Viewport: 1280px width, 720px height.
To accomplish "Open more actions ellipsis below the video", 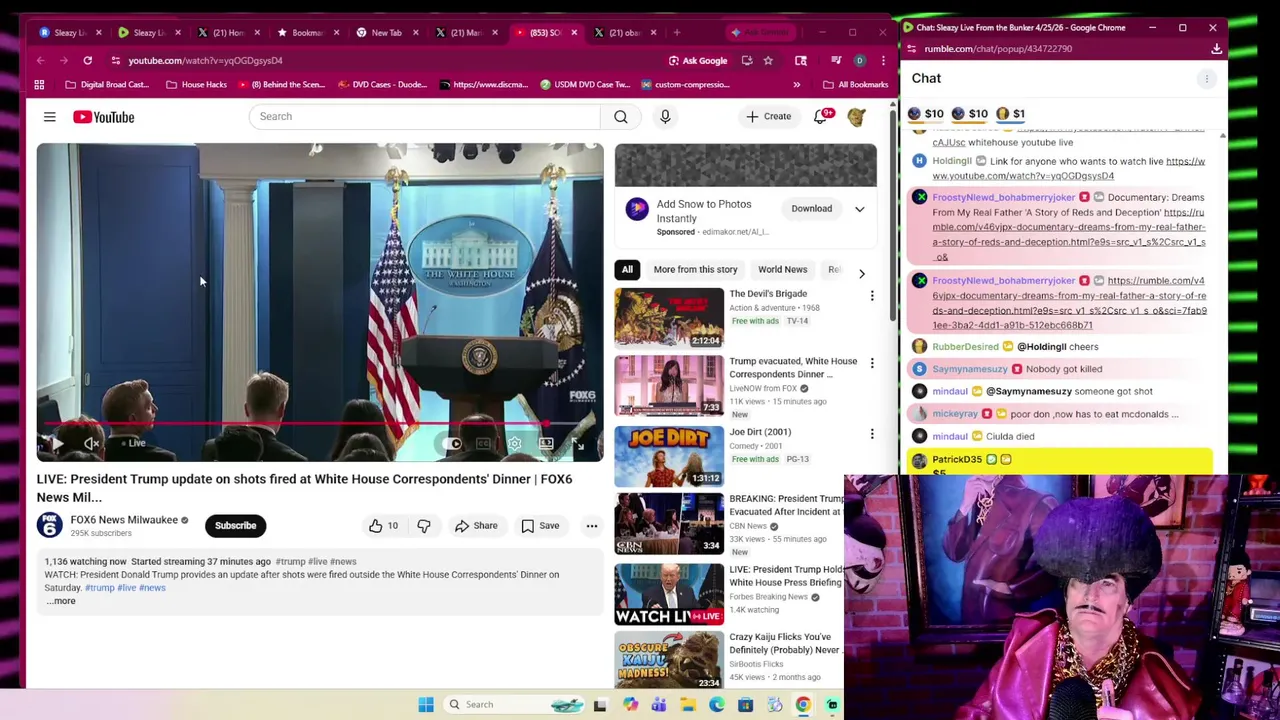I will (x=592, y=526).
